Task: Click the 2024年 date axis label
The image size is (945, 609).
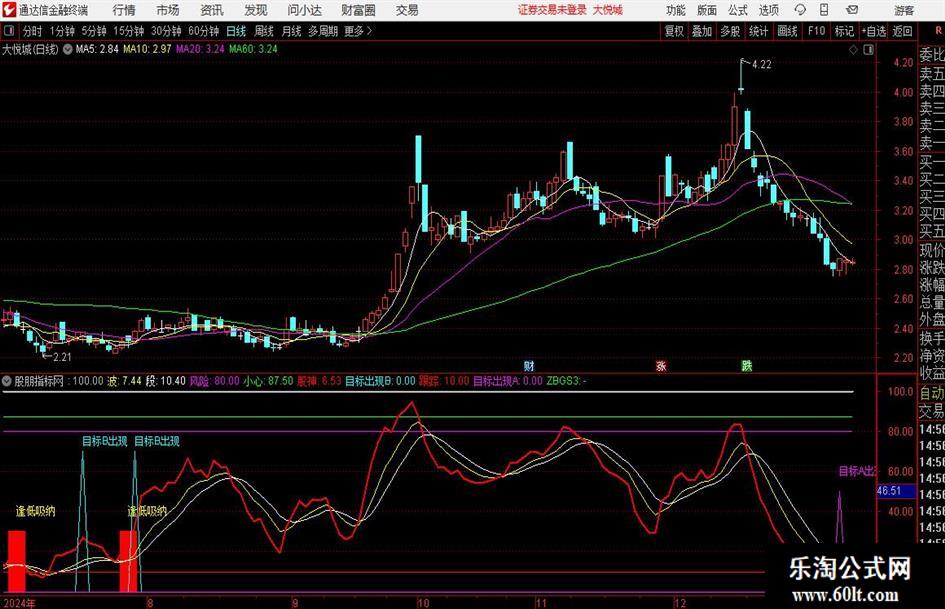Action: click(19, 603)
